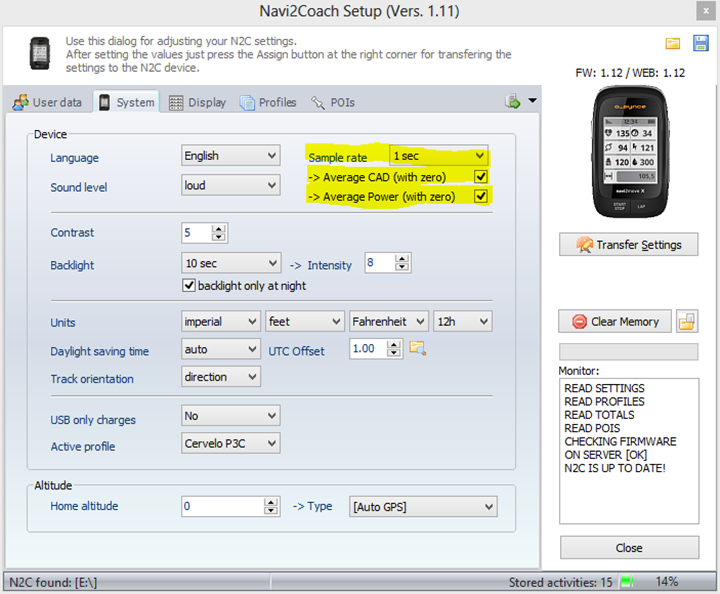This screenshot has width=720, height=594.
Task: Open the Language dropdown
Action: point(231,156)
